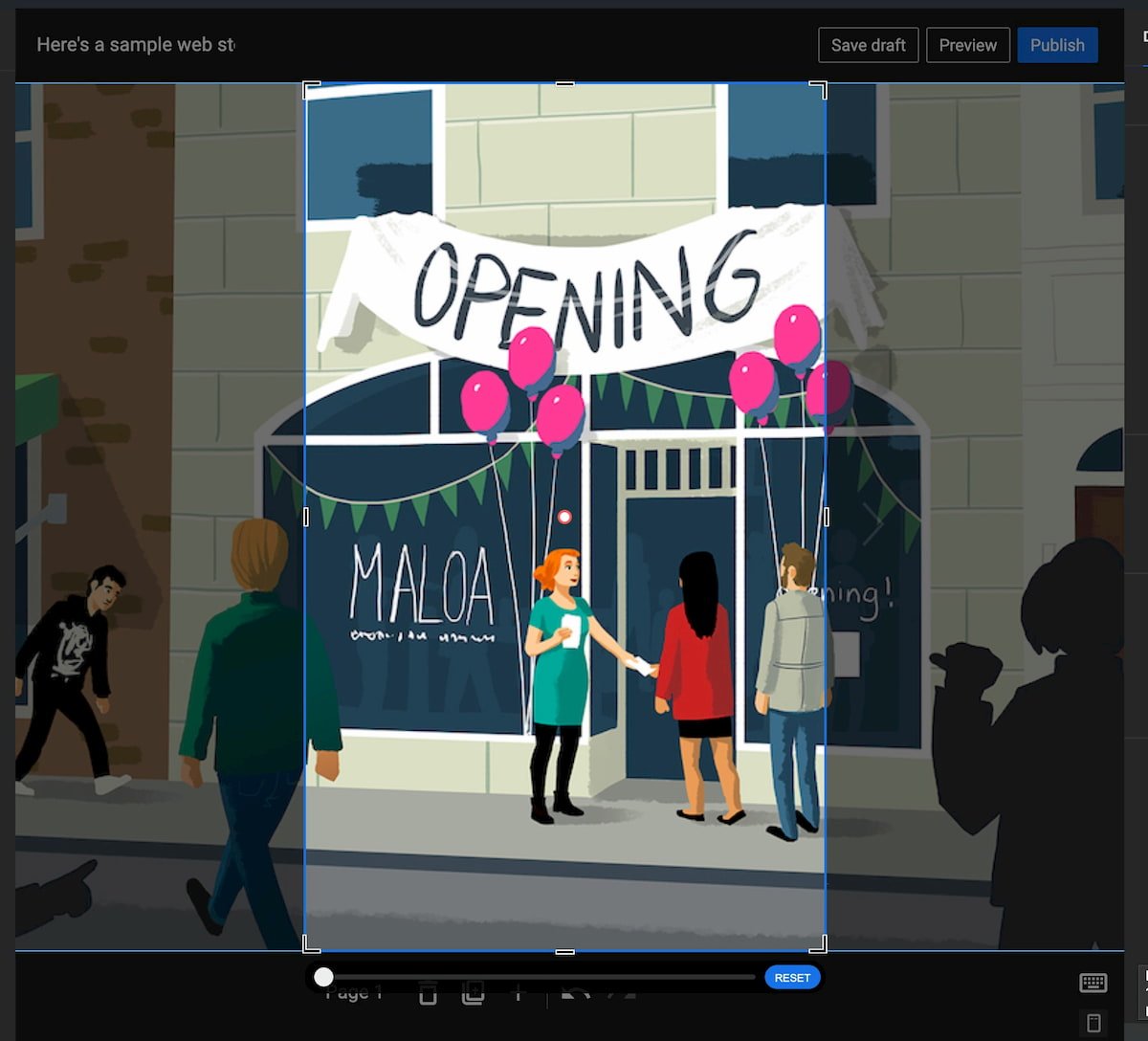Open the story Preview
Viewport: 1148px width, 1041px height.
pyautogui.click(x=968, y=45)
